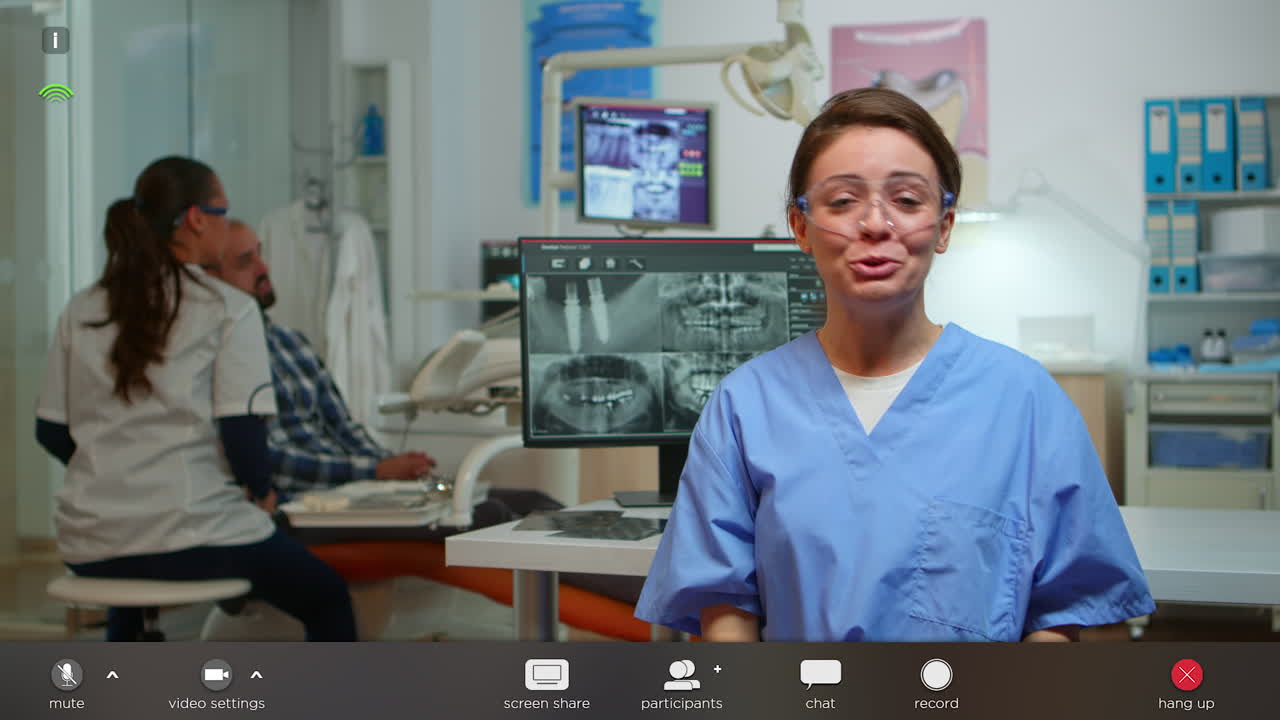The image size is (1280, 720).
Task: Expand audio options arrow beside mute
Action: (112, 675)
